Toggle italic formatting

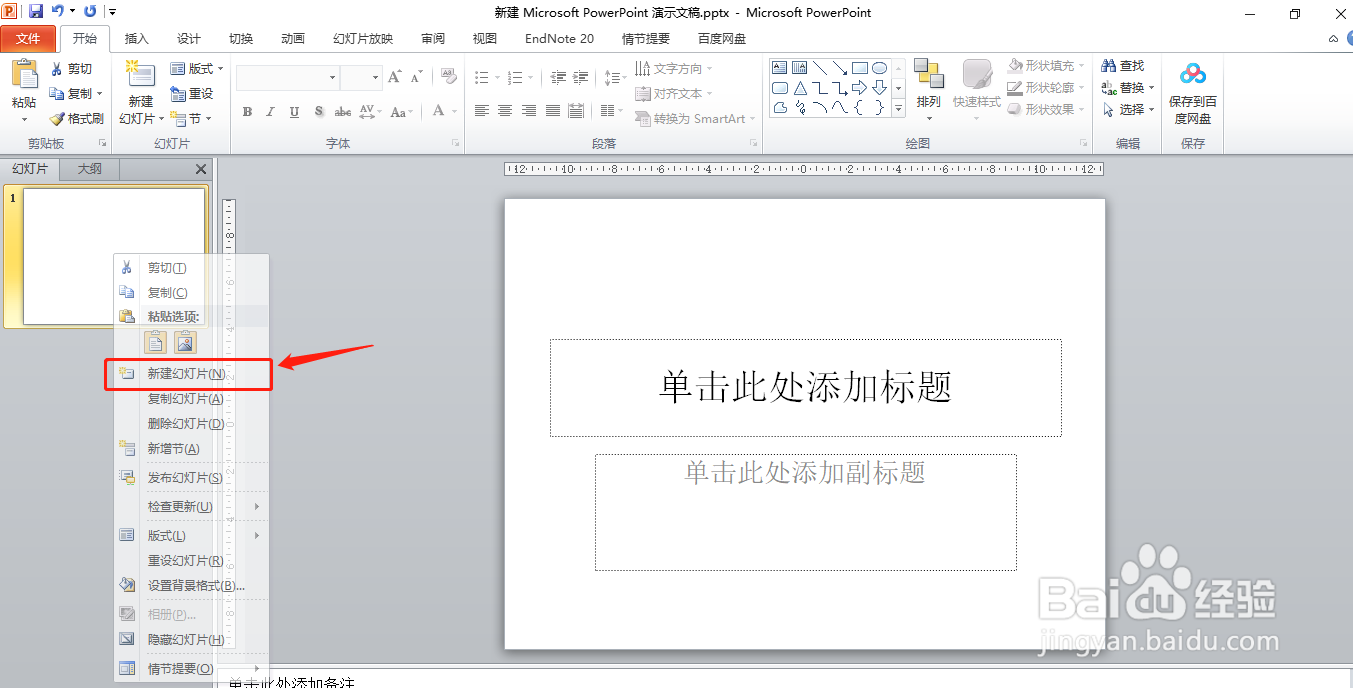270,112
